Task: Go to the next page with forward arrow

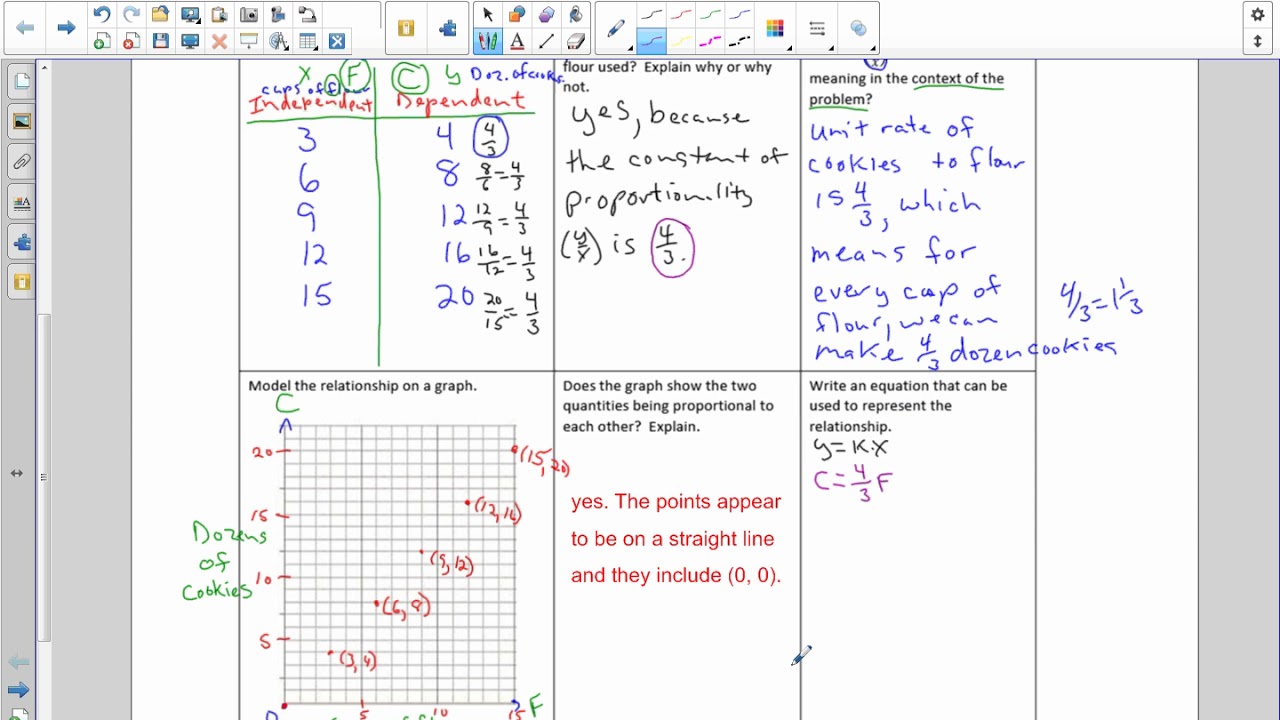Action: 66,28
